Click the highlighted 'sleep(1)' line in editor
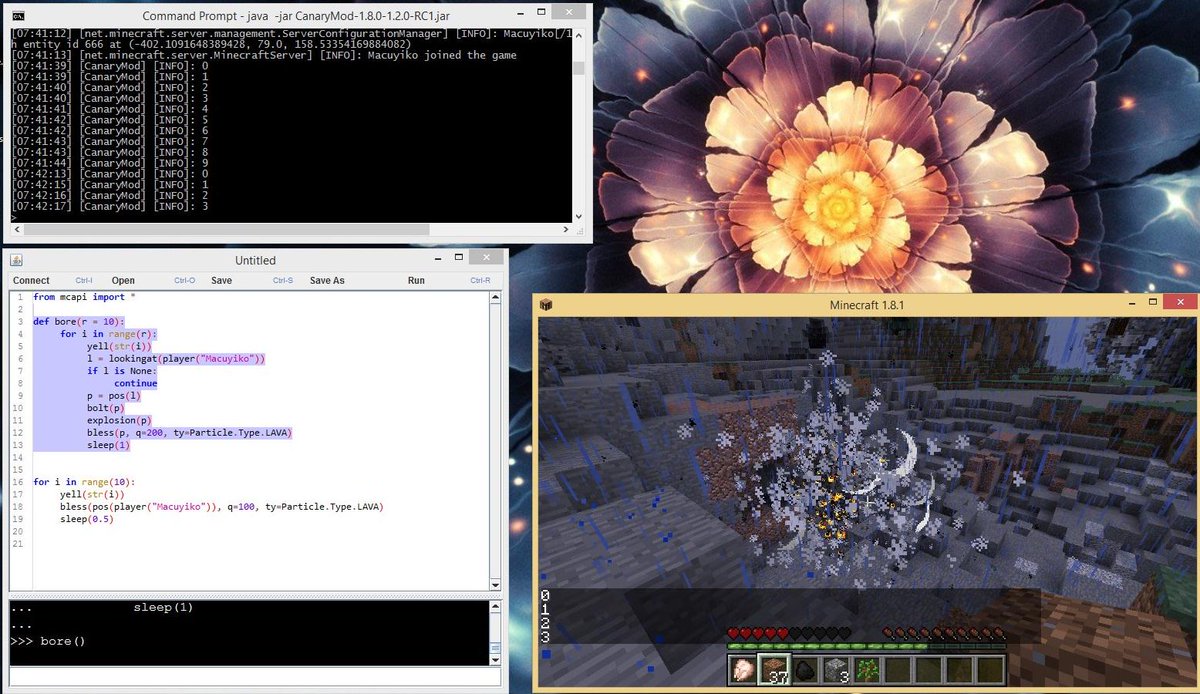The image size is (1200, 694). [x=108, y=445]
